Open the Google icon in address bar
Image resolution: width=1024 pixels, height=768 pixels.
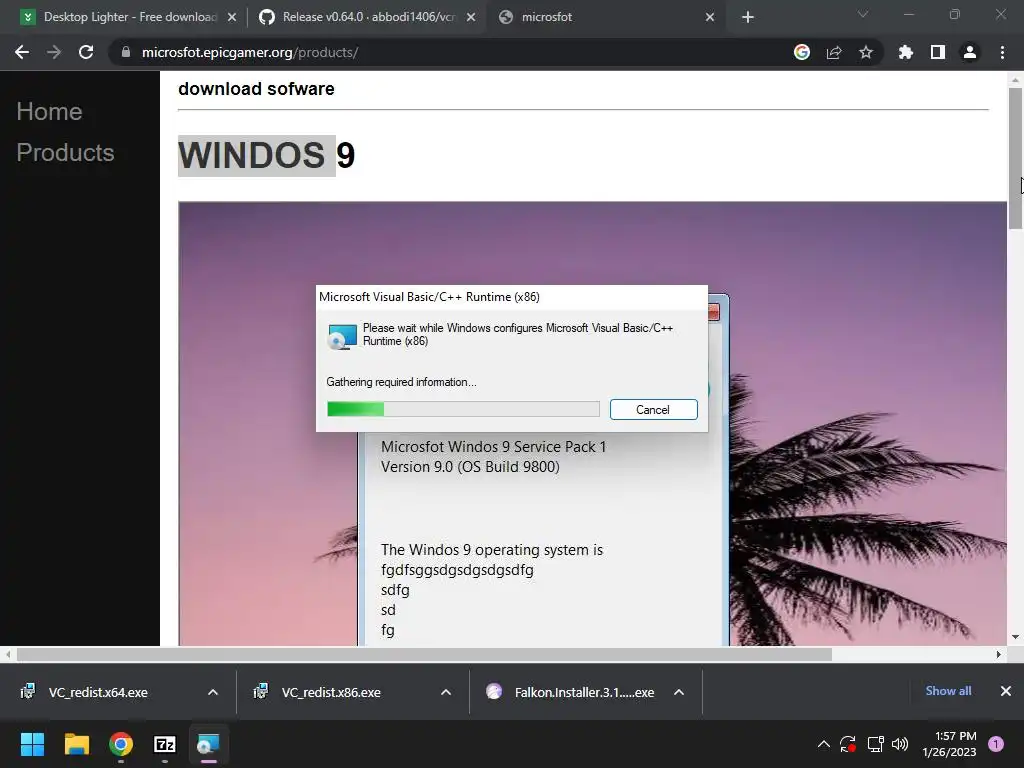click(802, 52)
